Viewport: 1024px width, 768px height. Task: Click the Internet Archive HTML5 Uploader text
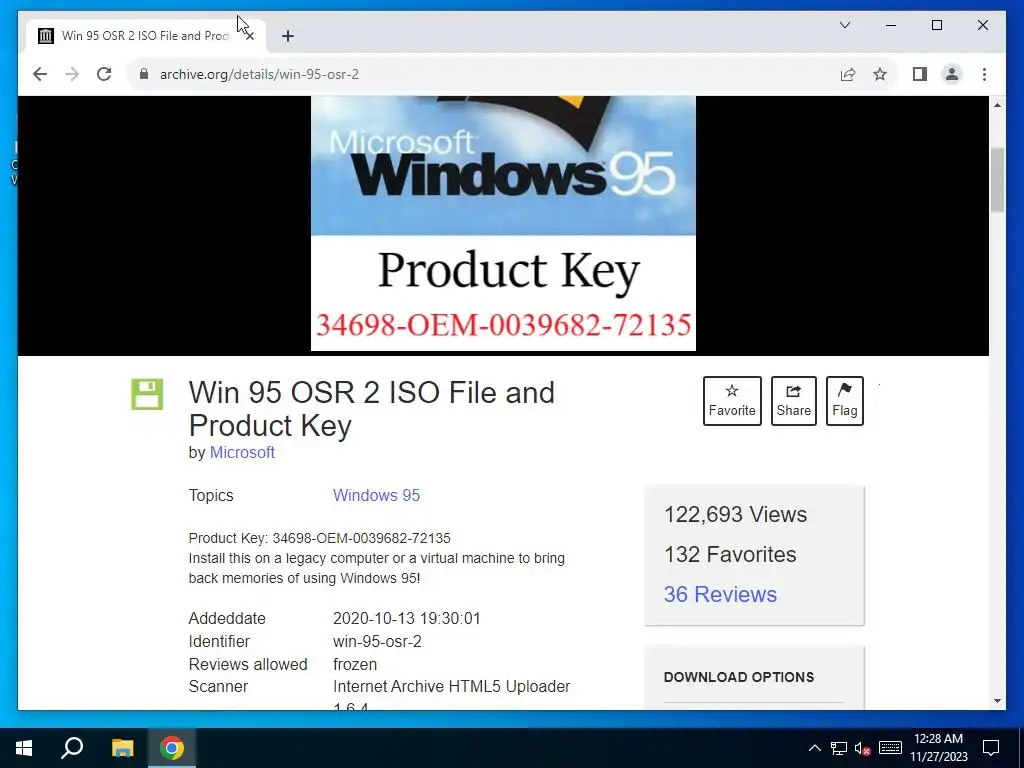pos(451,686)
